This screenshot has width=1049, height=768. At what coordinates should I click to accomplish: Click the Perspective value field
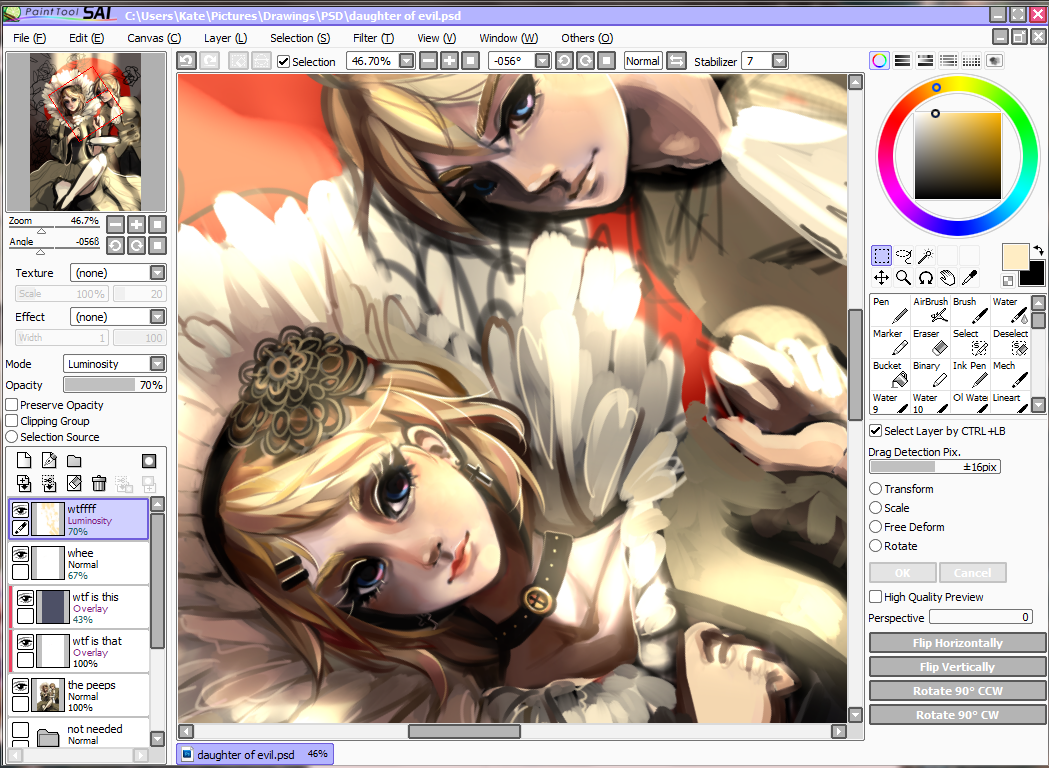coord(980,617)
